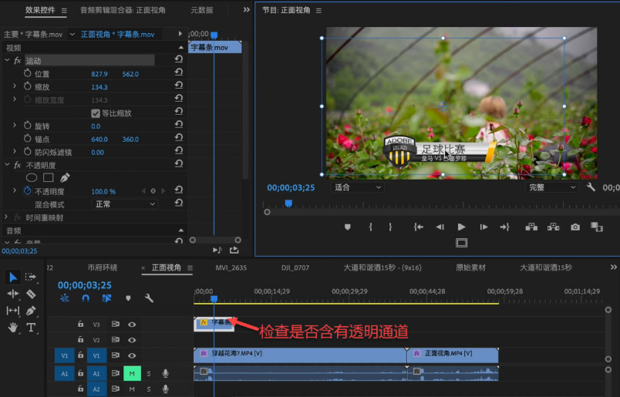The image size is (620, 397).
Task: Select the Ripple Edit tool
Action: point(13,294)
